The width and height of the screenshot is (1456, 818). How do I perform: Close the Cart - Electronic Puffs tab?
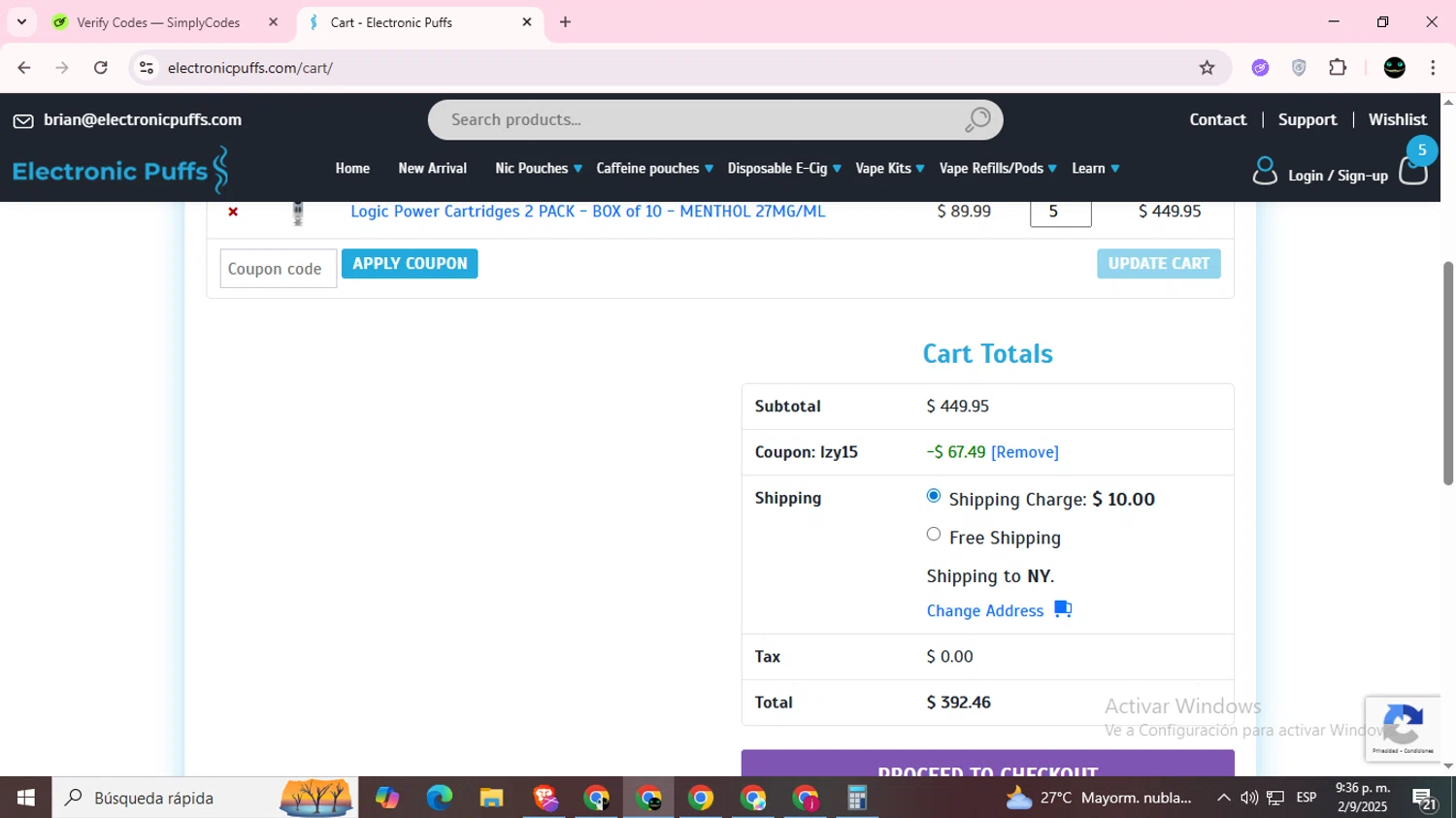(x=527, y=22)
